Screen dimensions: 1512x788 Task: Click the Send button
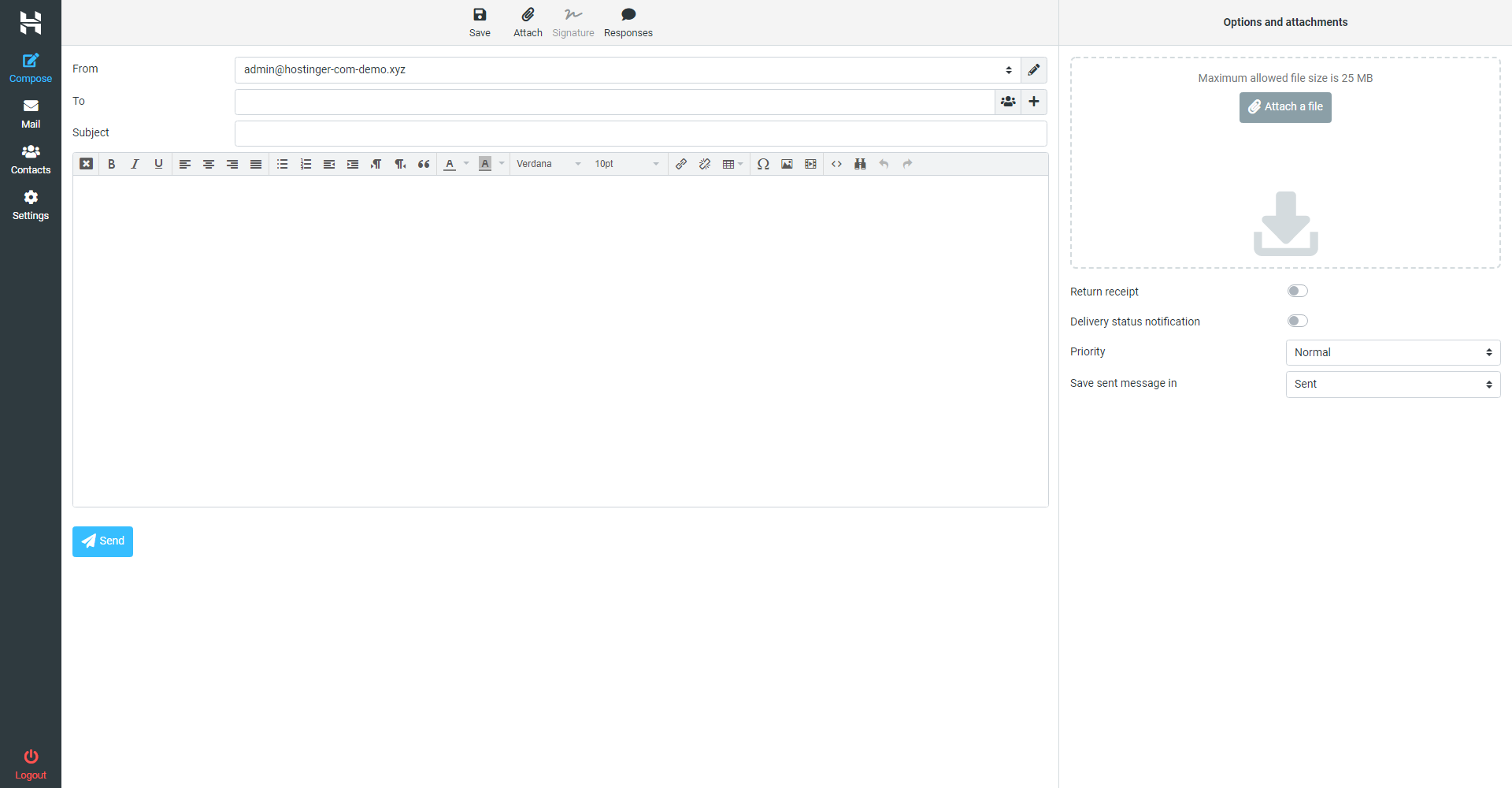pyautogui.click(x=102, y=541)
